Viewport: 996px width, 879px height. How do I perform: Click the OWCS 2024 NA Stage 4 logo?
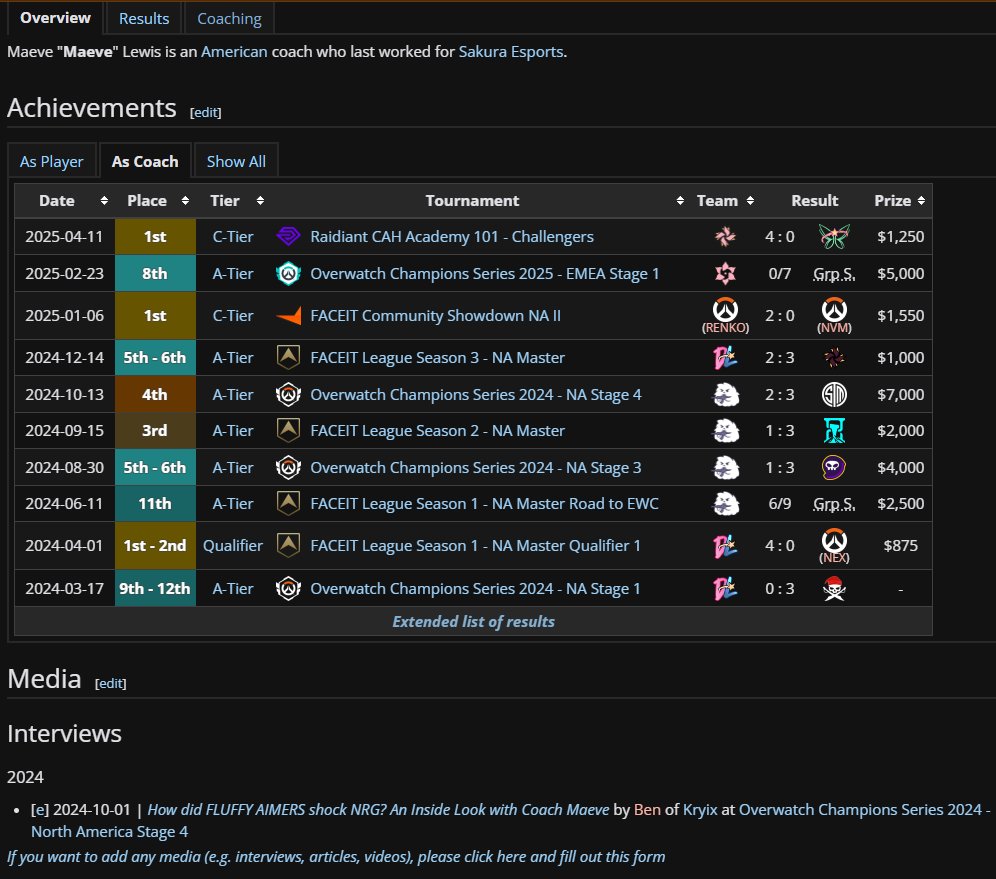288,394
